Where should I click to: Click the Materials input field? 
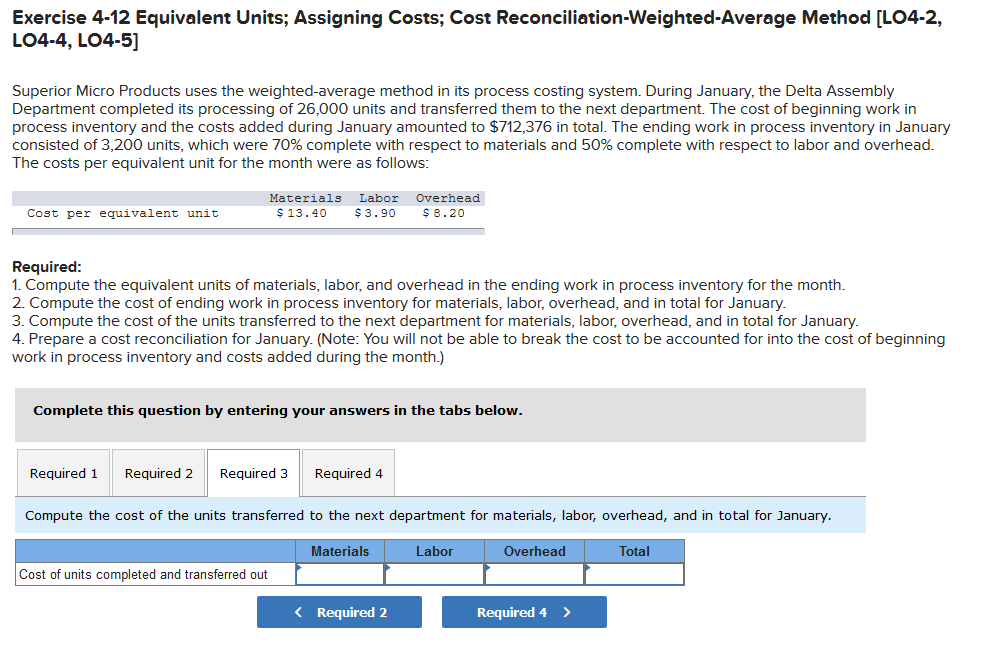pyautogui.click(x=342, y=574)
